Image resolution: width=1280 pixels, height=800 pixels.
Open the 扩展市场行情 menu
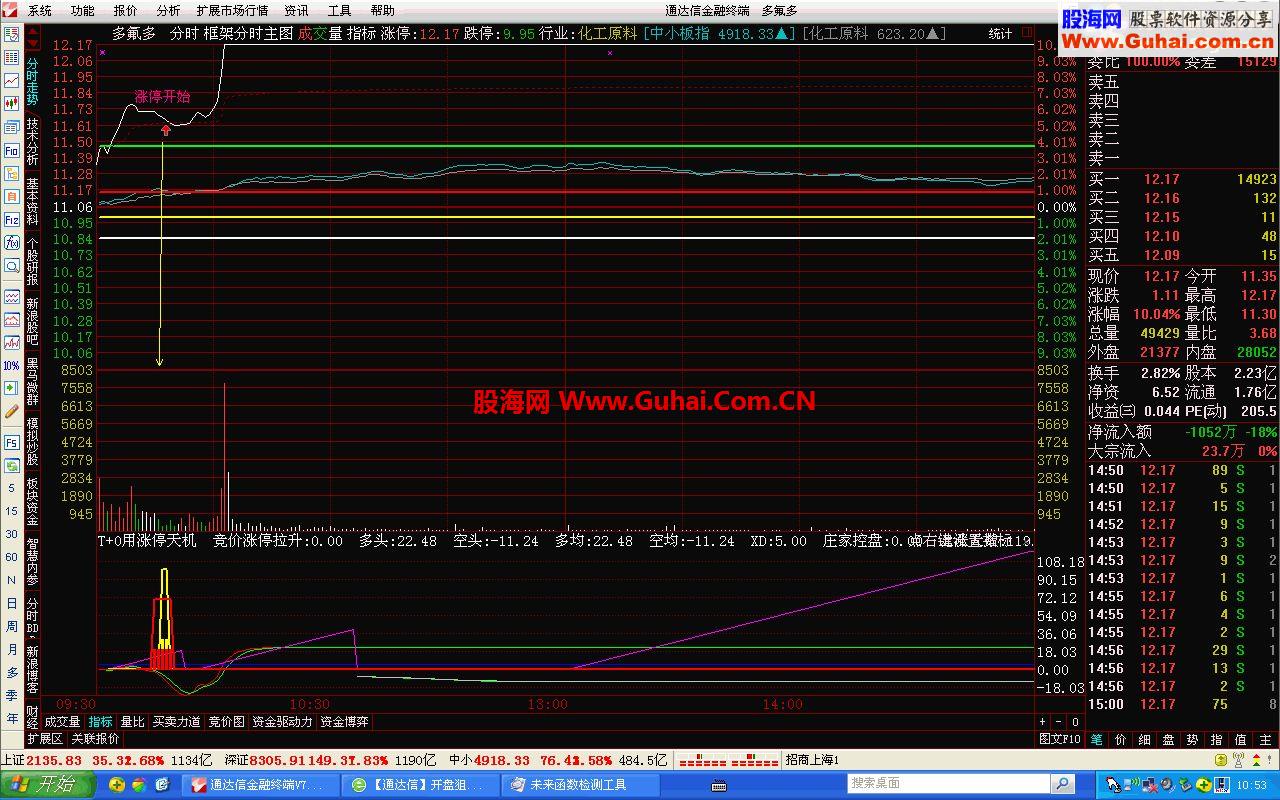click(x=233, y=11)
